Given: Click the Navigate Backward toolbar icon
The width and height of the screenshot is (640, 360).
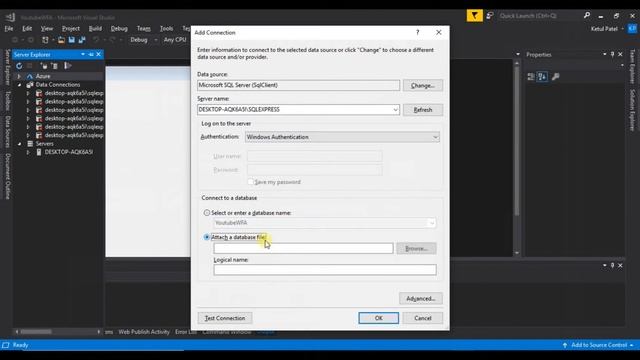Looking at the screenshot, I should click(15, 40).
